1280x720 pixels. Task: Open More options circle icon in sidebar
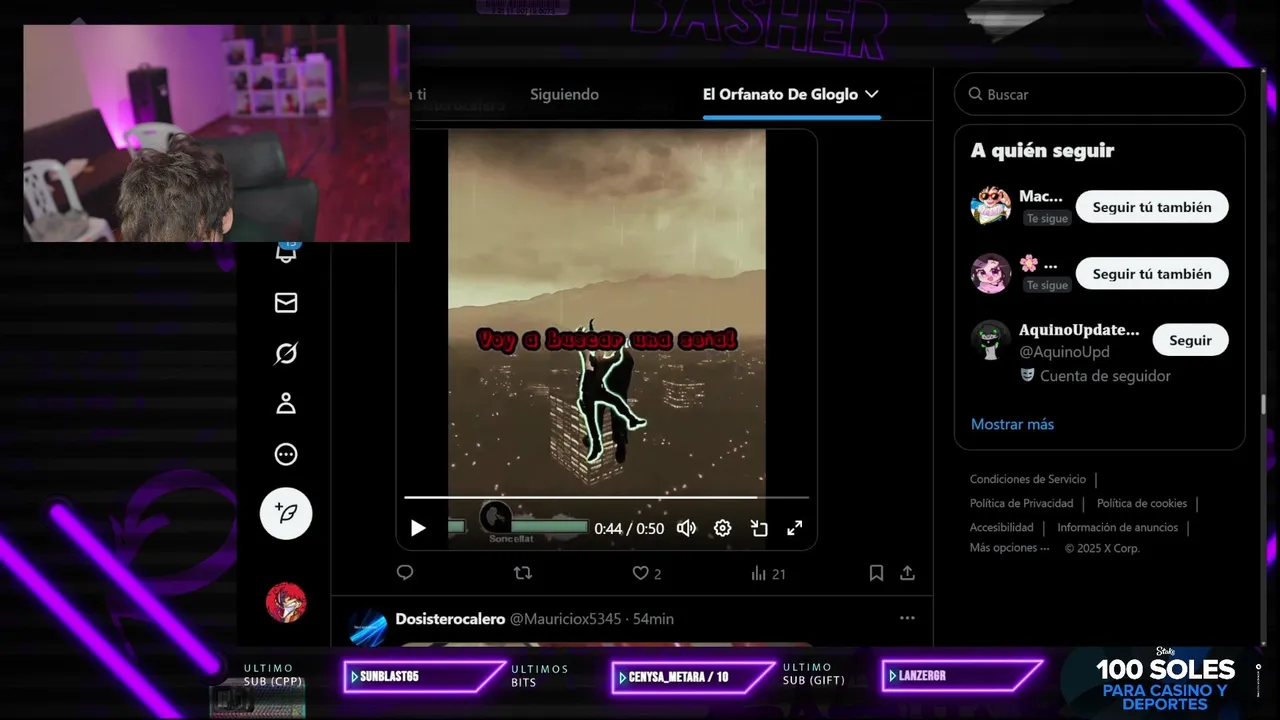tap(286, 454)
